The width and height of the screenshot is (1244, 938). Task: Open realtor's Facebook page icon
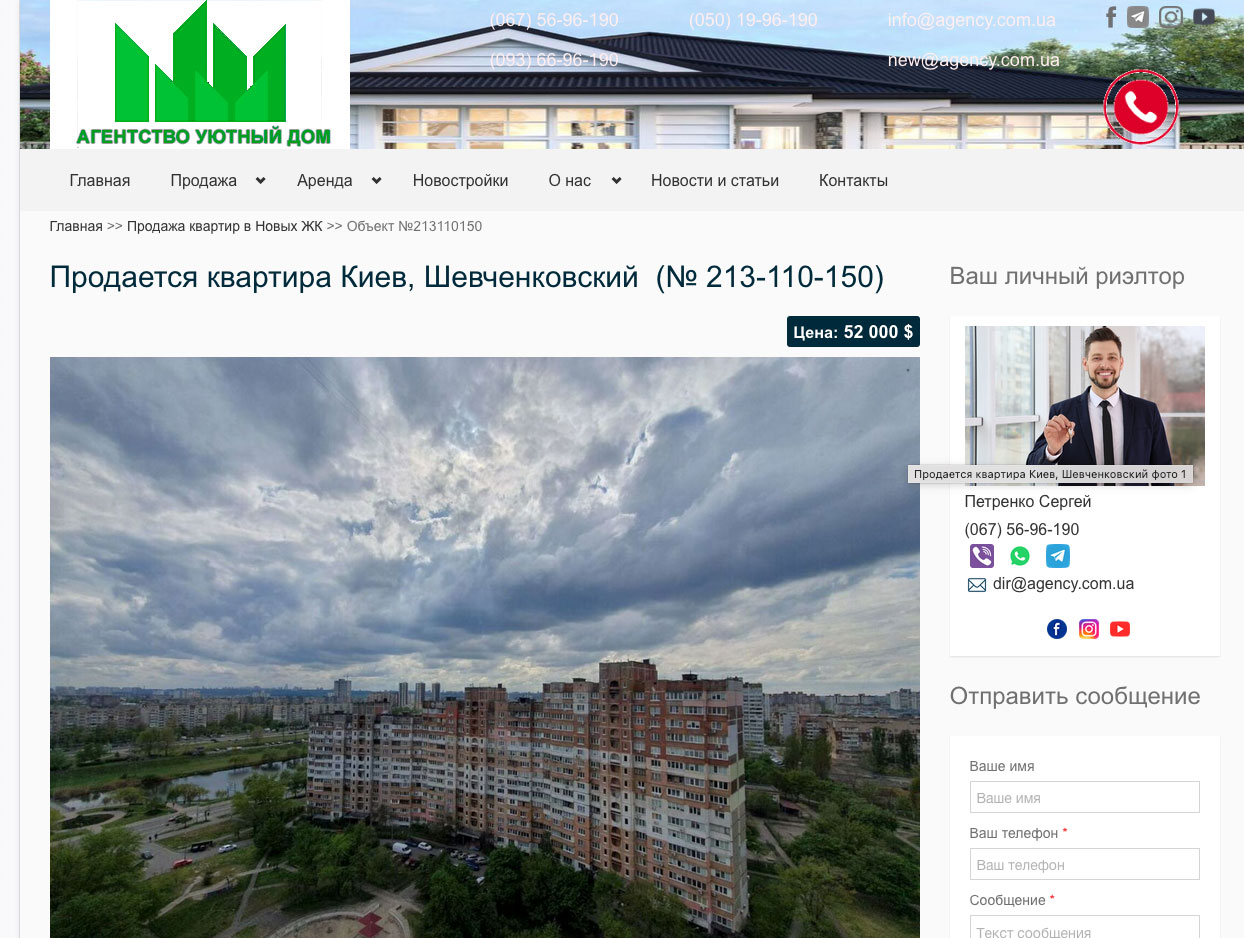(1057, 629)
